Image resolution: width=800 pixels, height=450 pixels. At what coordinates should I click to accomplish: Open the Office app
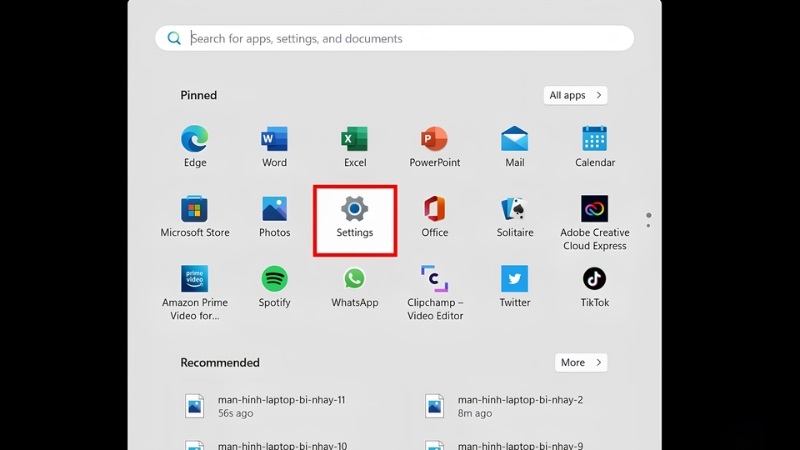pos(434,216)
